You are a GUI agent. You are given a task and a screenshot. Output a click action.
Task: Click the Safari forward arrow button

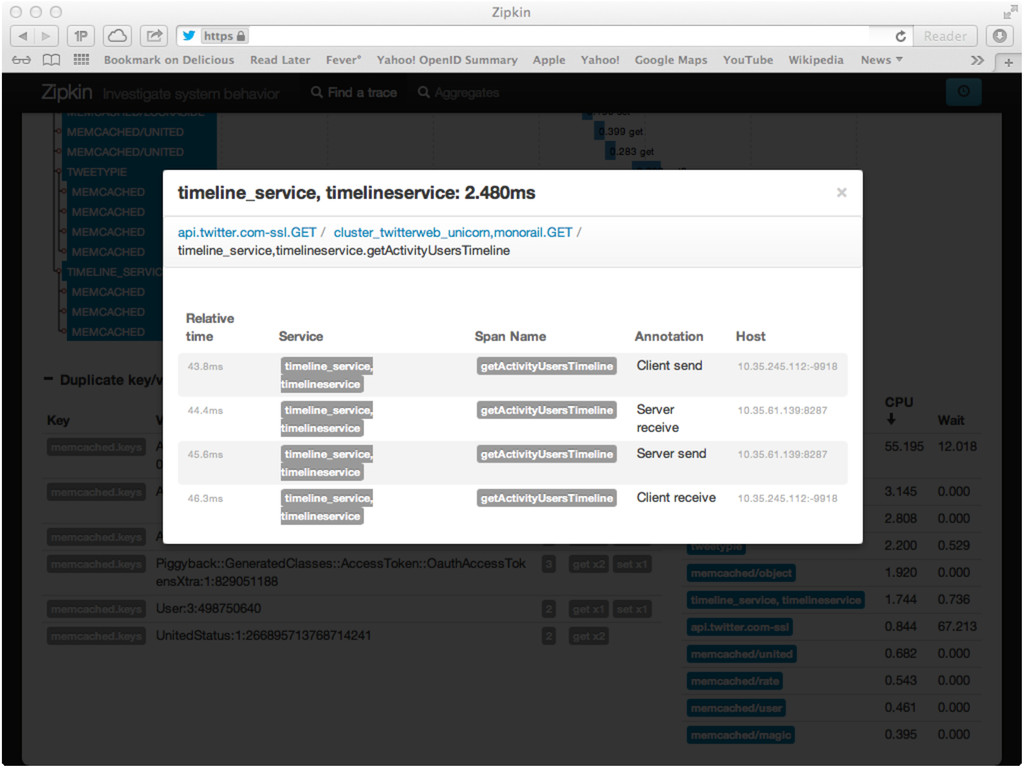point(46,36)
